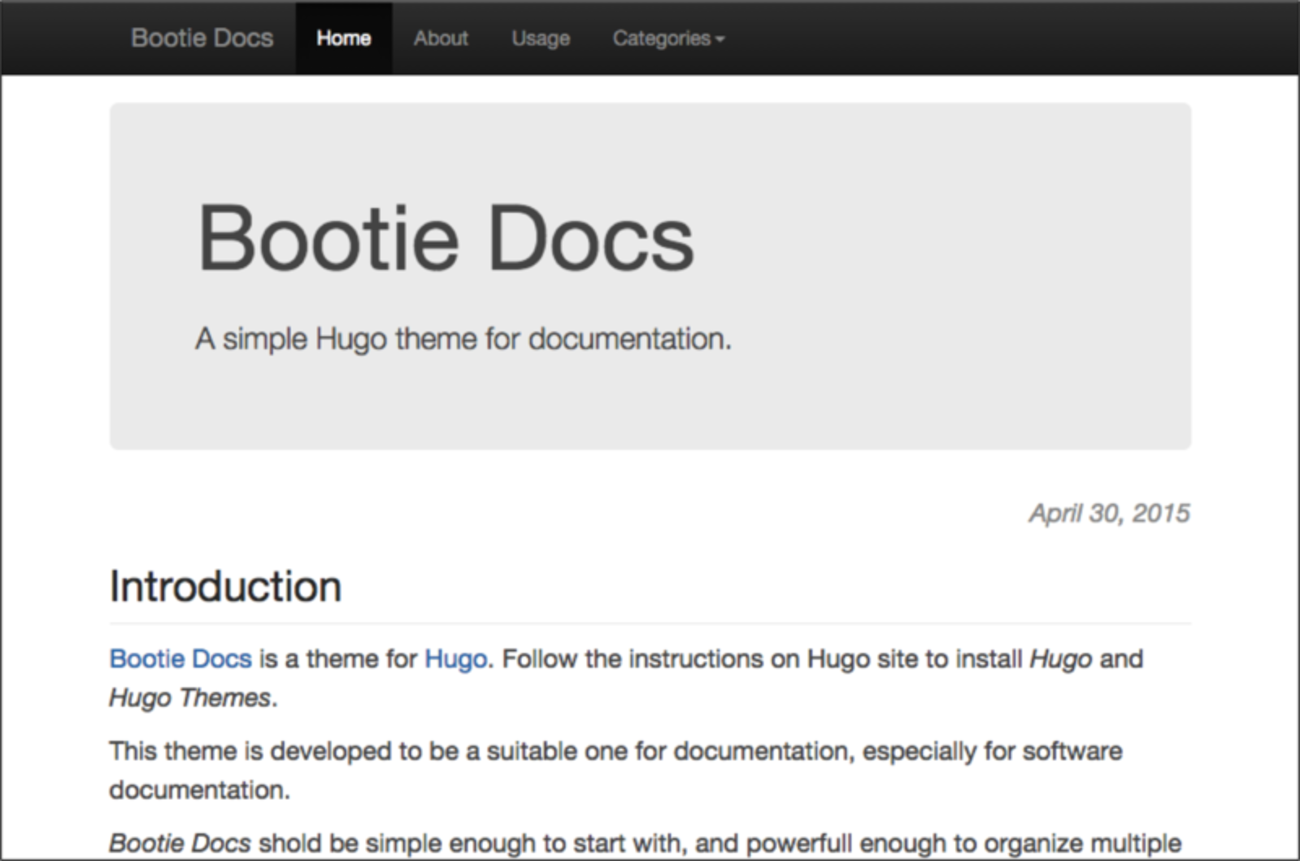1300x861 pixels.
Task: Click the word 'documentation.' ending second paragraph
Action: point(199,790)
